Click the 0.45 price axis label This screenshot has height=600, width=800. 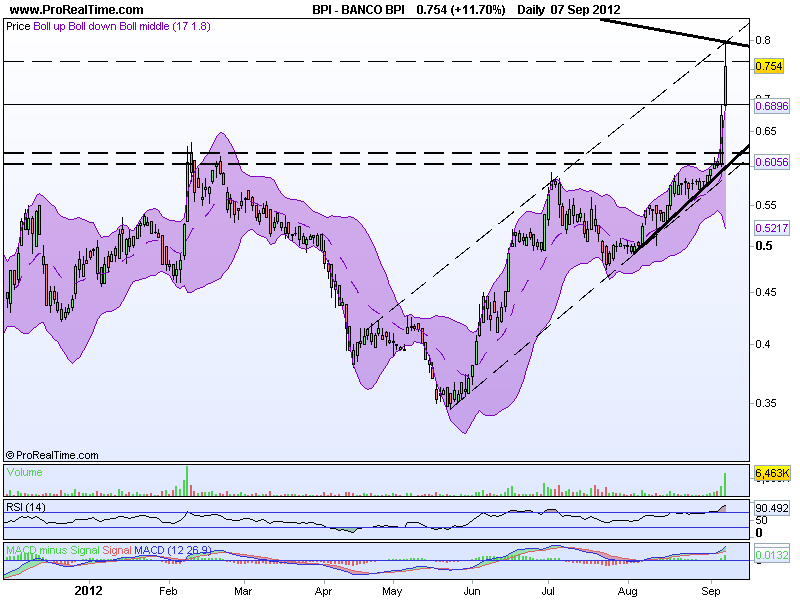tap(766, 292)
